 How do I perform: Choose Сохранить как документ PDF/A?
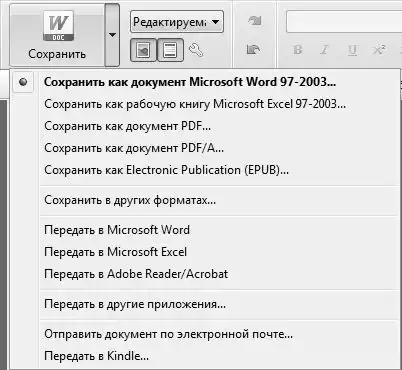point(134,148)
